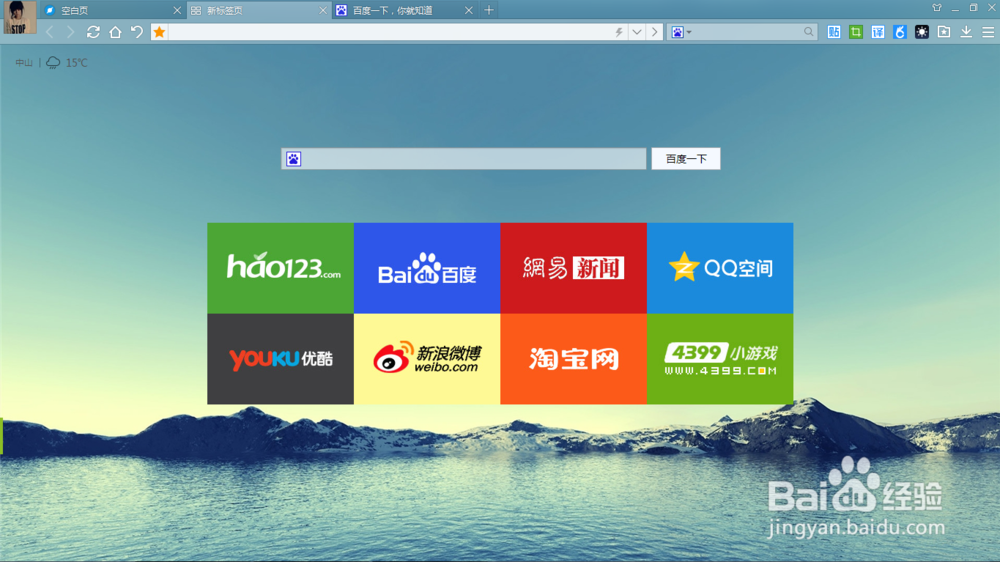Open the hamburger main menu
The height and width of the screenshot is (562, 1000).
pos(988,32)
